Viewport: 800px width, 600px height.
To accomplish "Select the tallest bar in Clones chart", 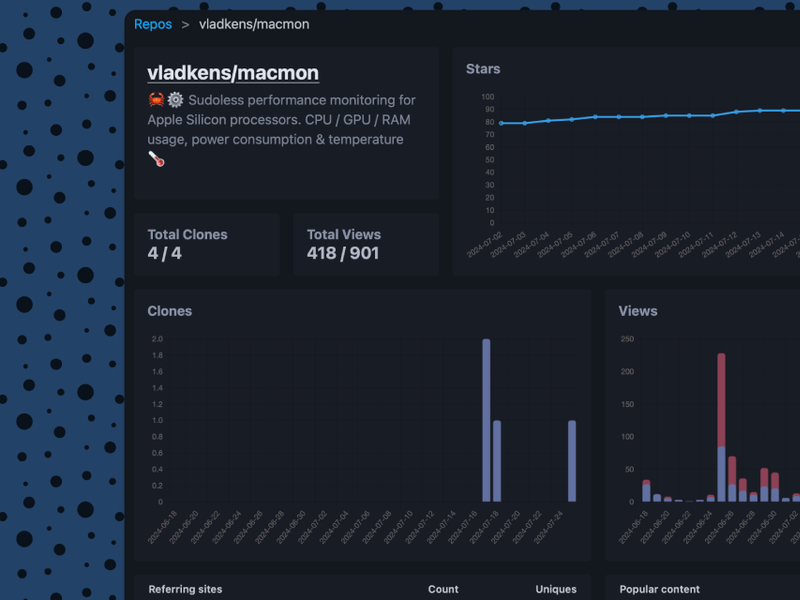I will pos(486,420).
